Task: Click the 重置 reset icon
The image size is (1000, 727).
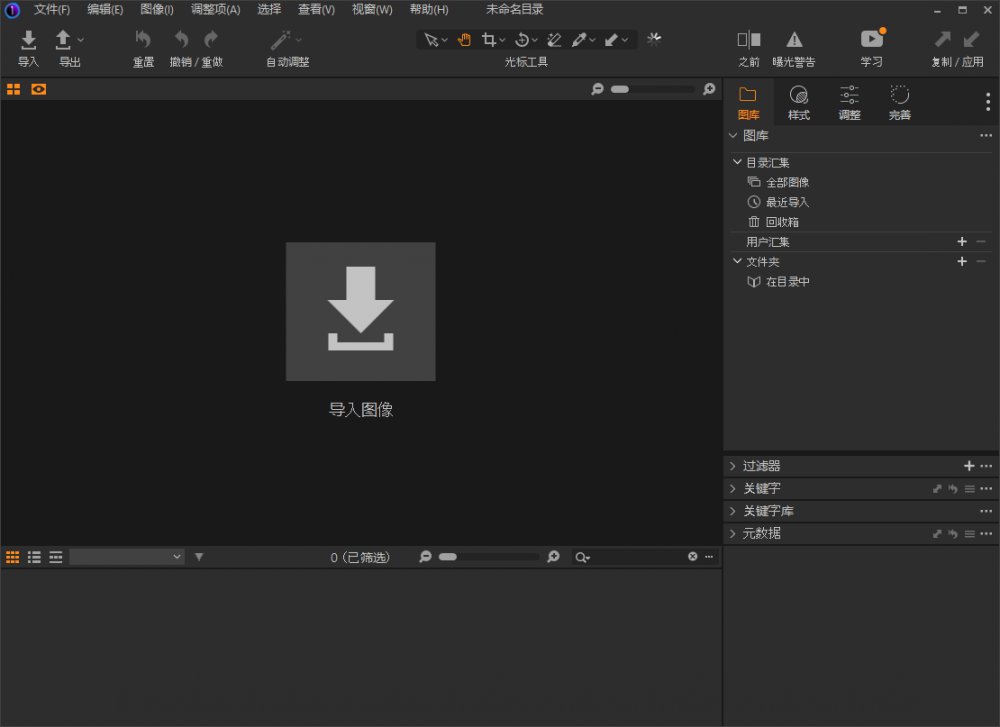Action: (143, 40)
